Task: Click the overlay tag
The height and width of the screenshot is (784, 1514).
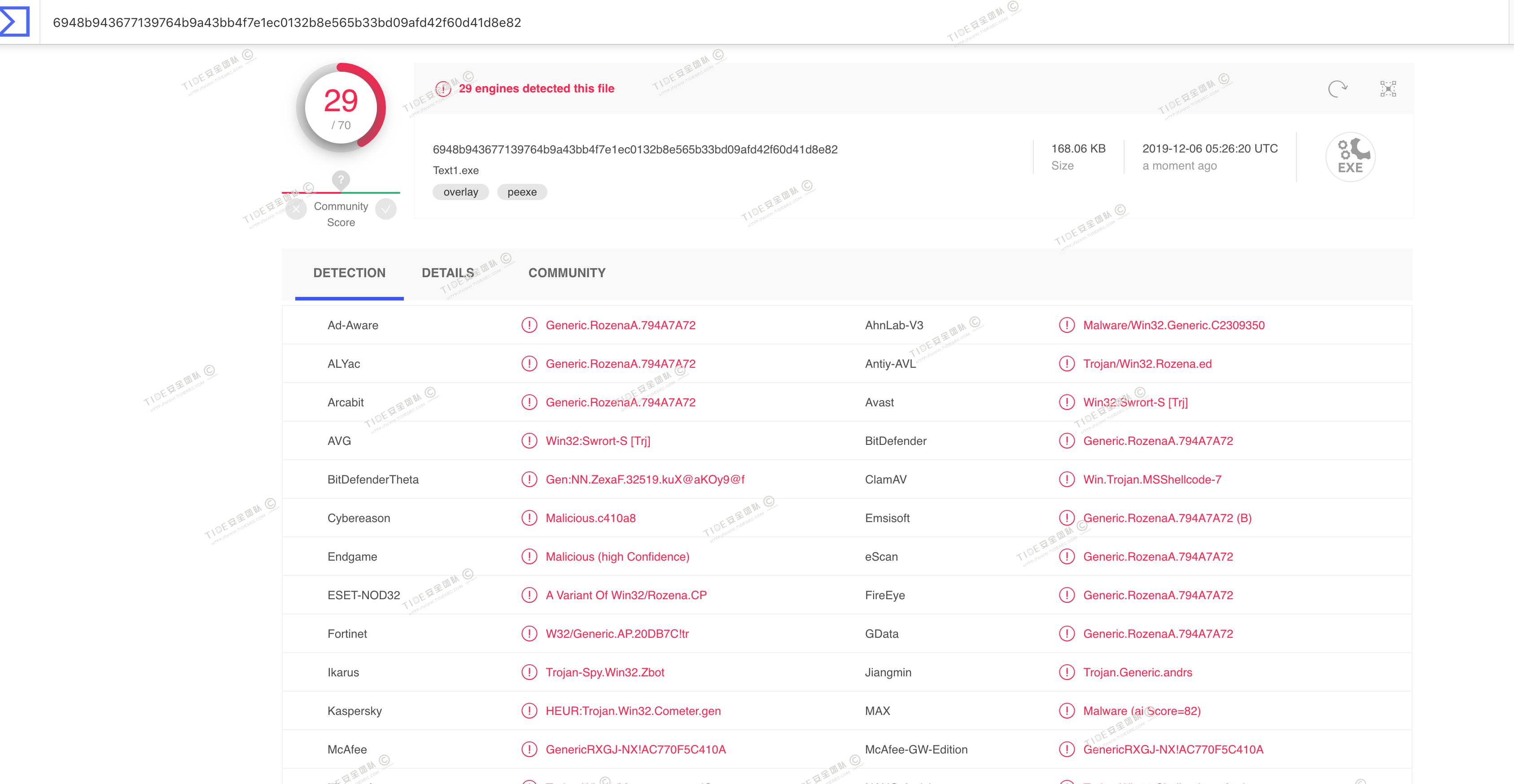Action: 460,192
